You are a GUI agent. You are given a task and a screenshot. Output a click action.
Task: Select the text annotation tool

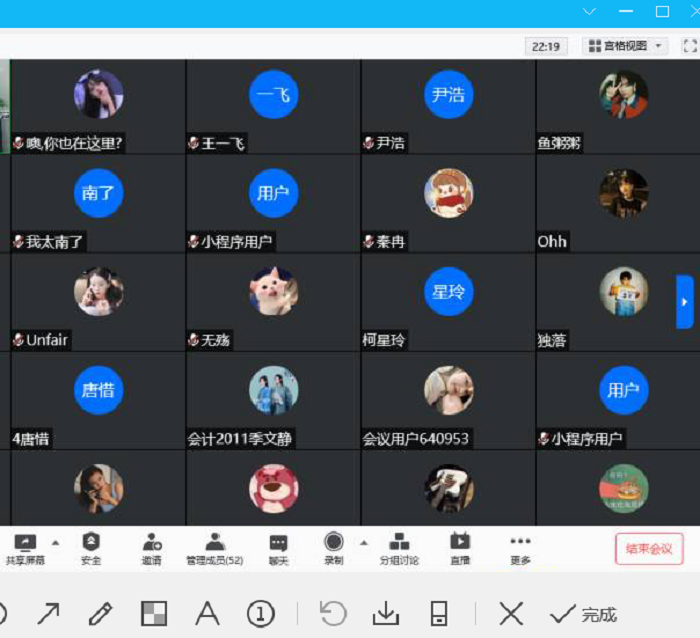pyautogui.click(x=207, y=613)
